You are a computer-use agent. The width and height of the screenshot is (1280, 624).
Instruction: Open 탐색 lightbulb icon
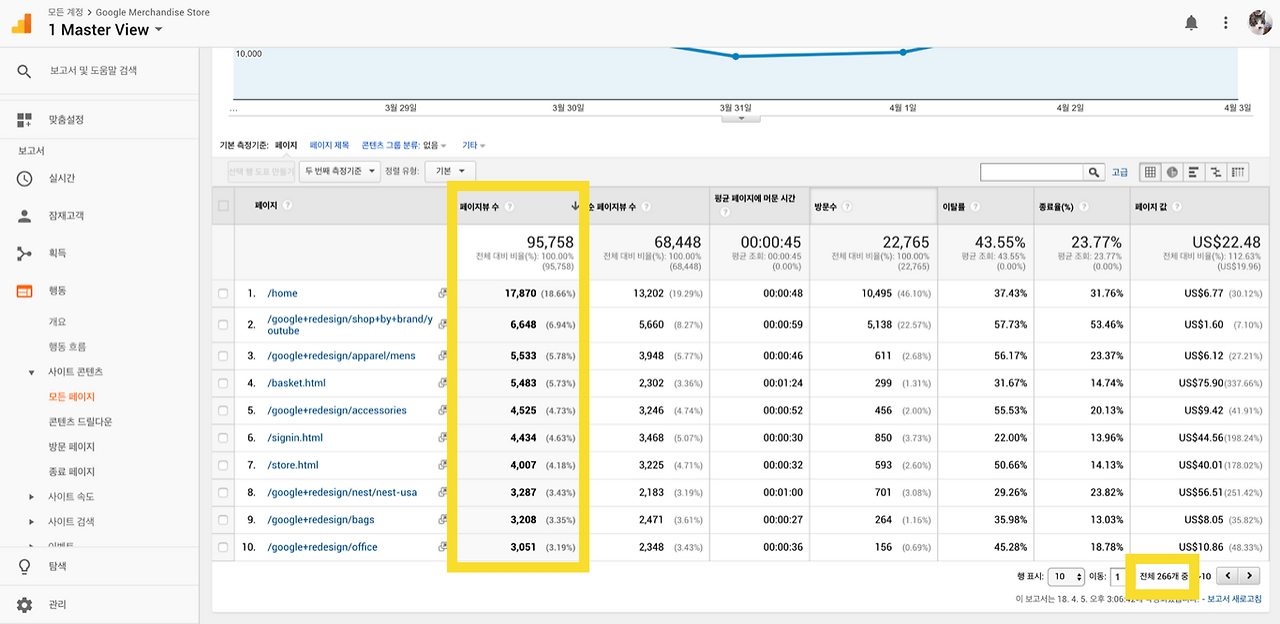(x=24, y=566)
